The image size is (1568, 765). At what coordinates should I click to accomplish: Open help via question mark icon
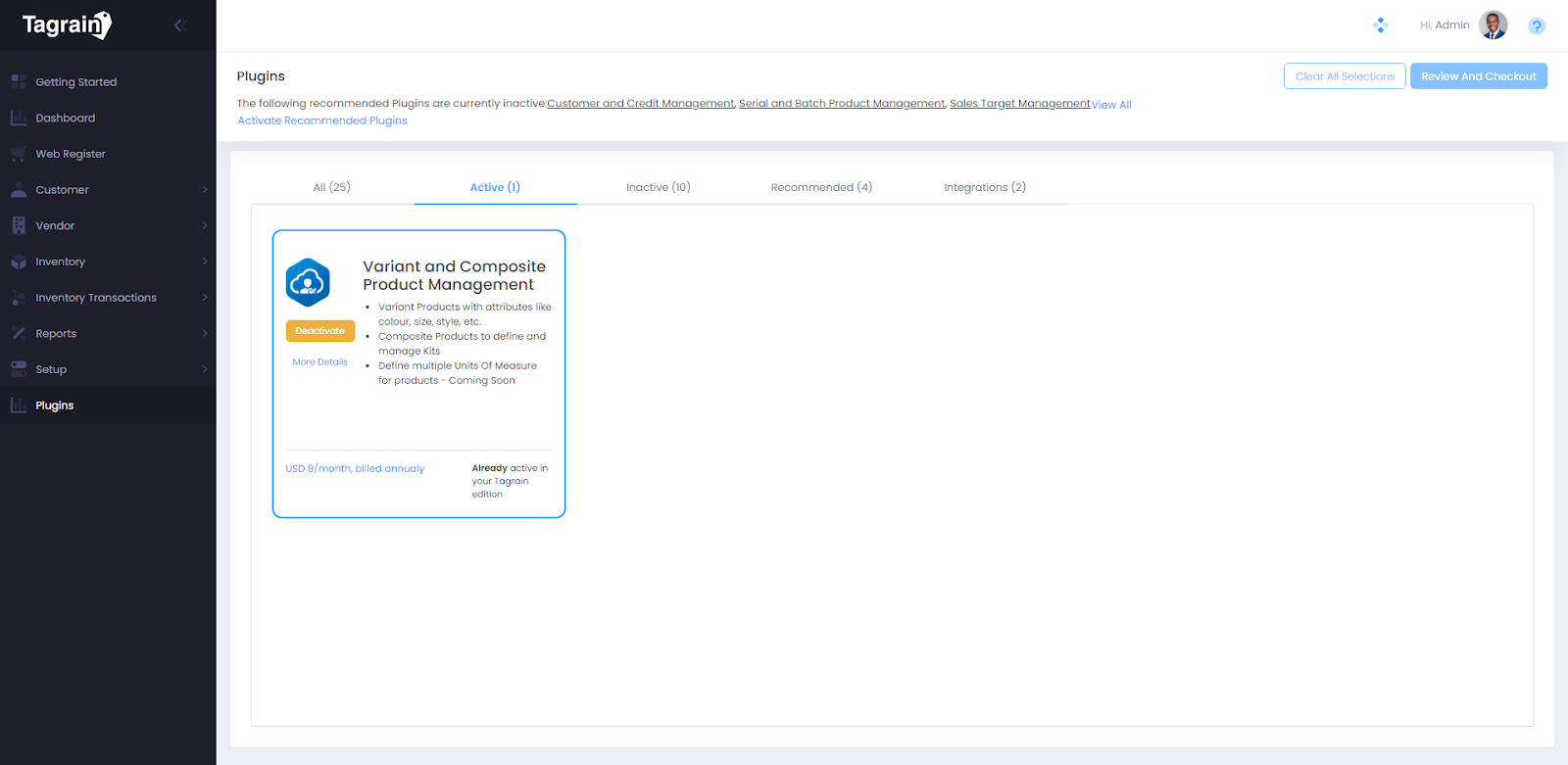tap(1537, 26)
